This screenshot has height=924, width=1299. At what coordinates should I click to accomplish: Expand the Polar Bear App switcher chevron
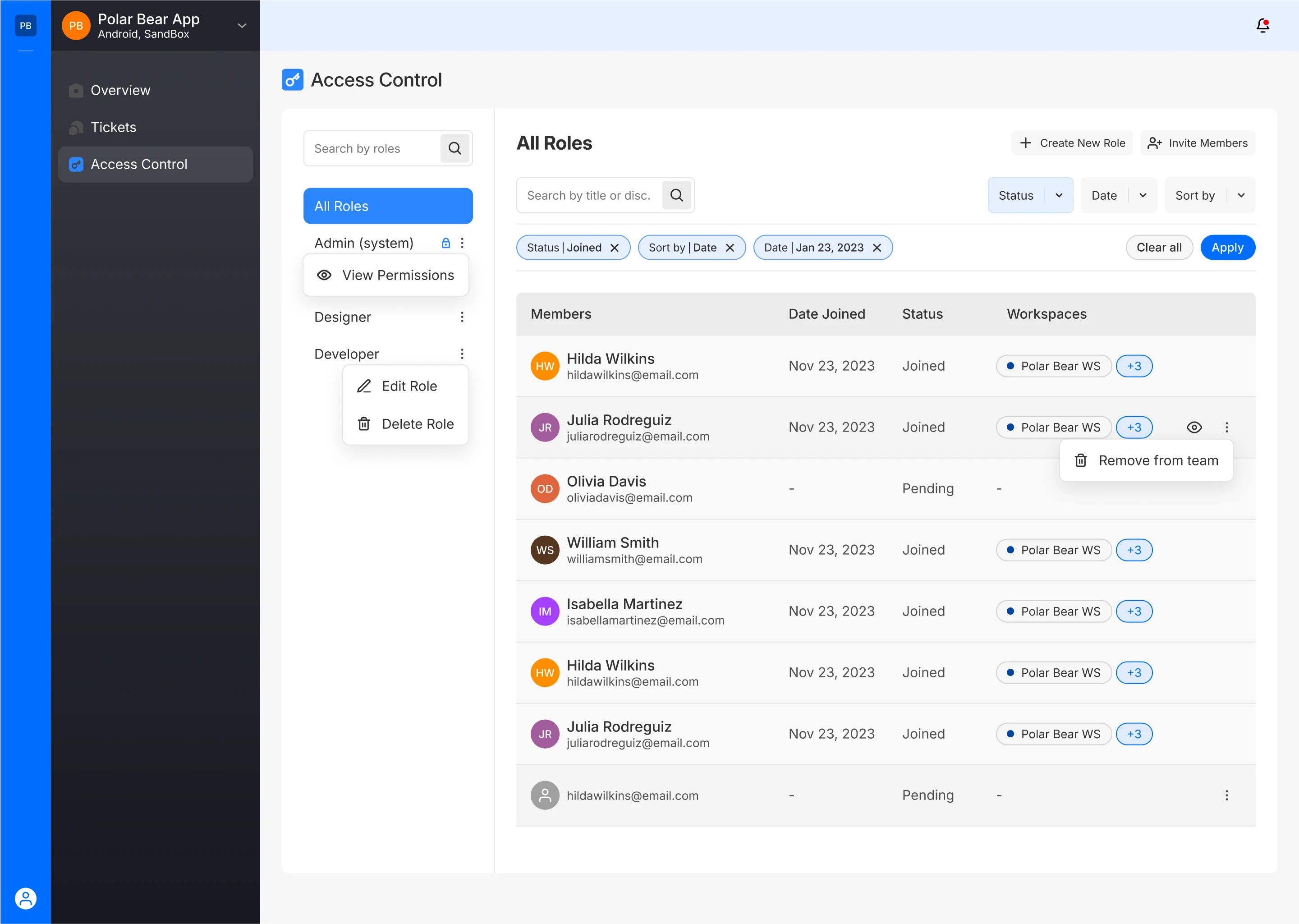(242, 26)
